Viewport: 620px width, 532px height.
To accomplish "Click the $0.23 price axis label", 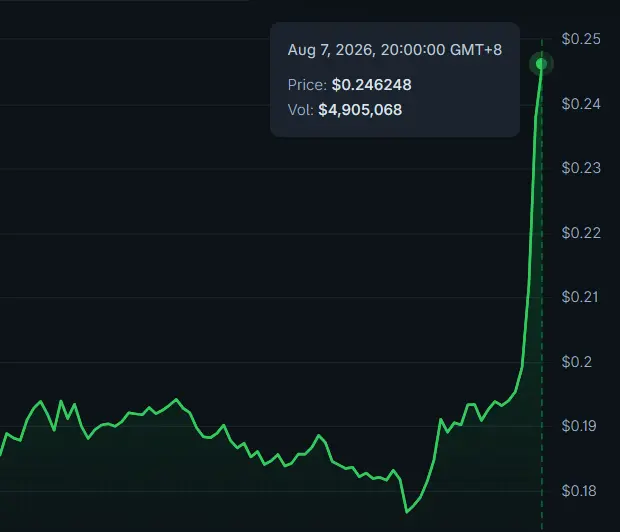I will pyautogui.click(x=581, y=168).
